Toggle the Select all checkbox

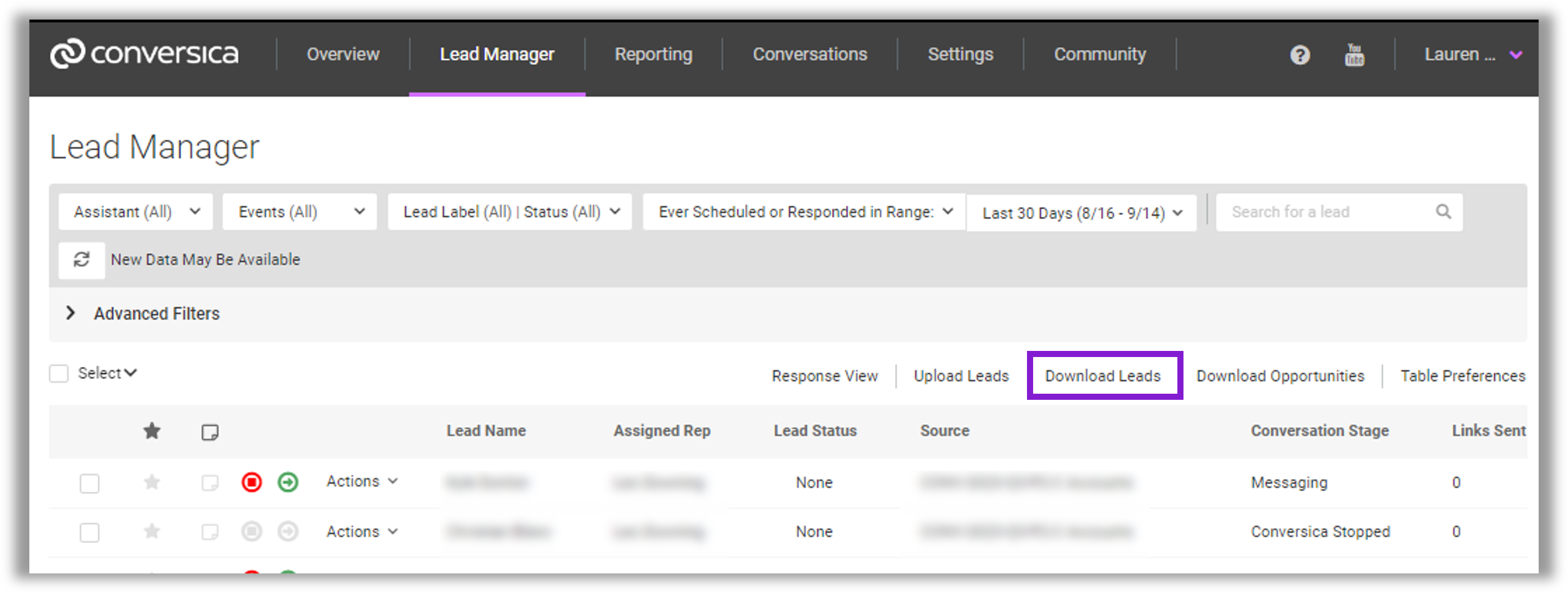click(x=59, y=374)
